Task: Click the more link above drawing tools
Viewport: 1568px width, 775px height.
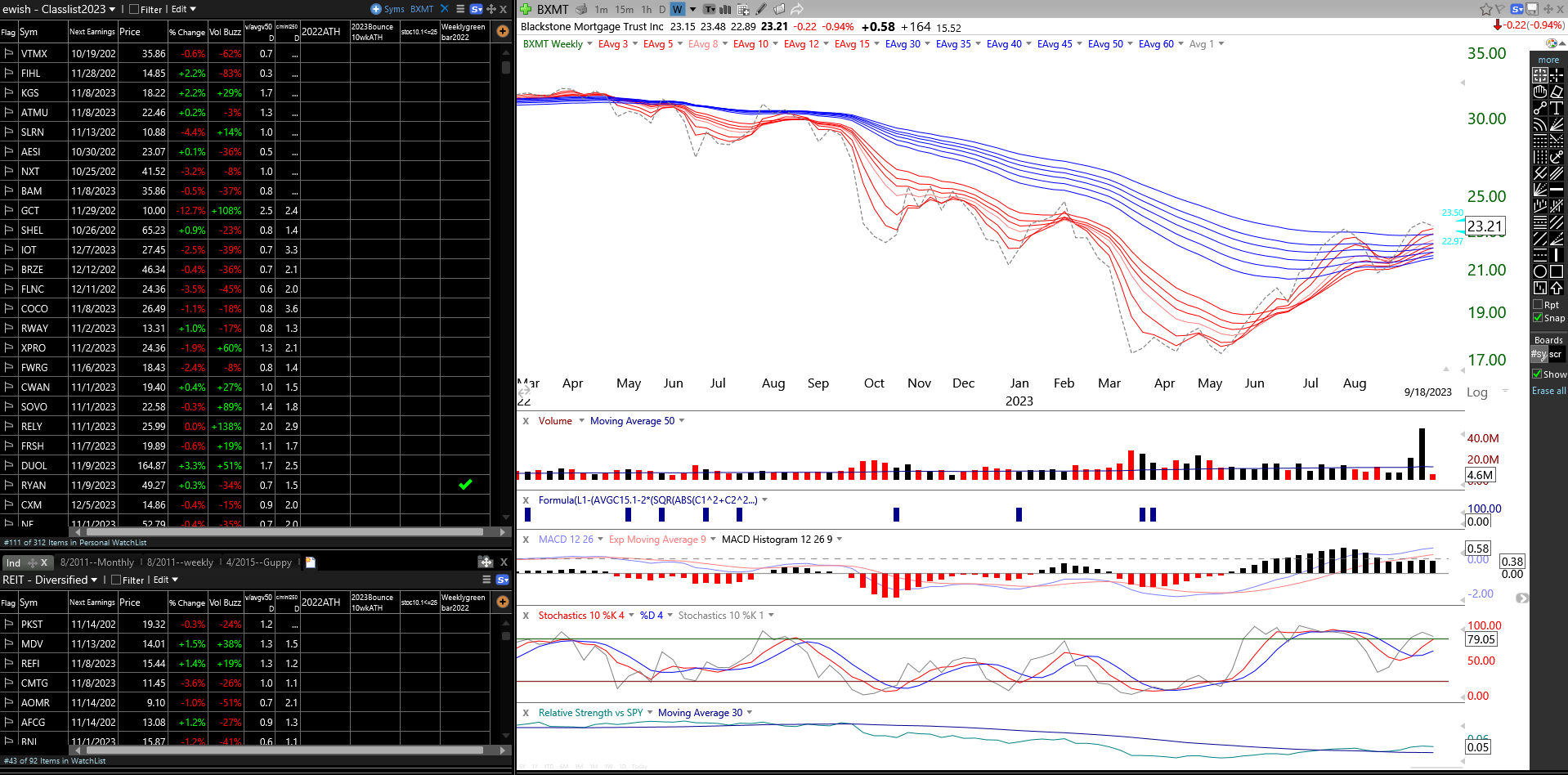Action: pos(1548,60)
